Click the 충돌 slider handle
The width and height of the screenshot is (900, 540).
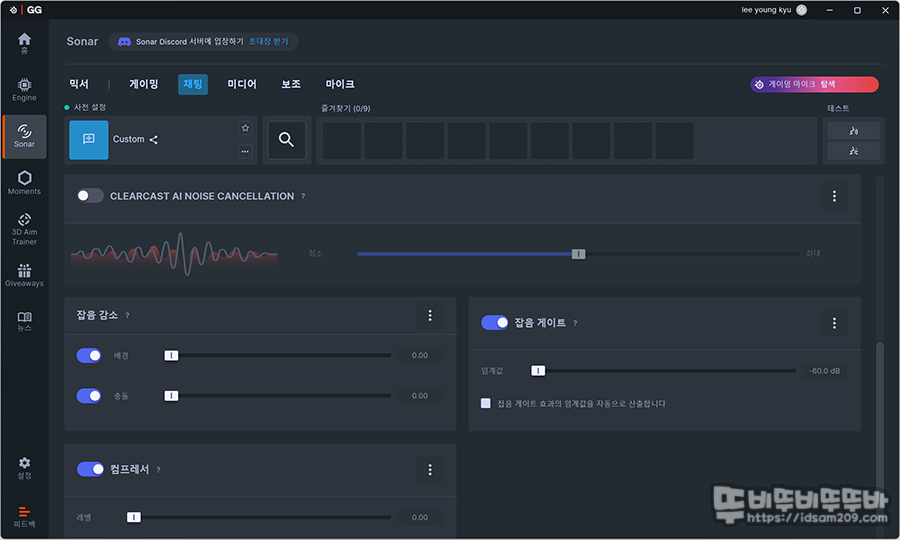point(171,396)
